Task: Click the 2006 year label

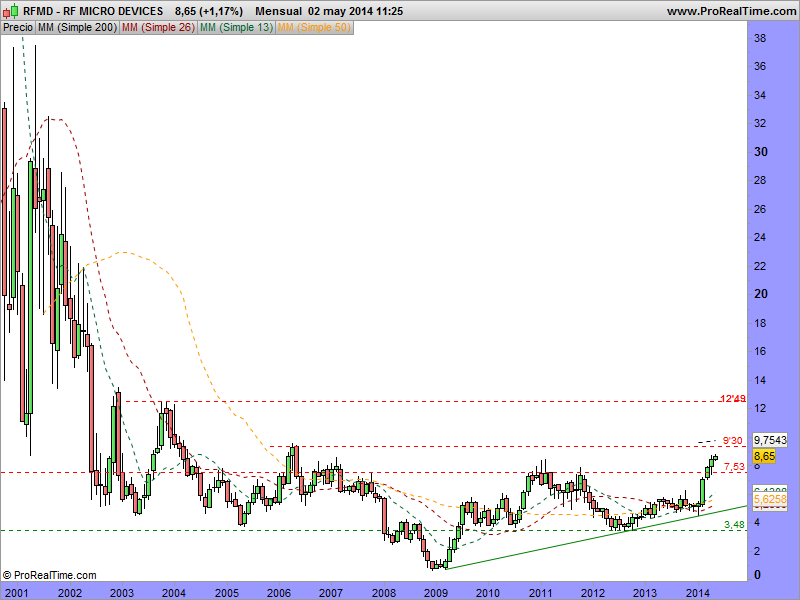Action: point(279,593)
